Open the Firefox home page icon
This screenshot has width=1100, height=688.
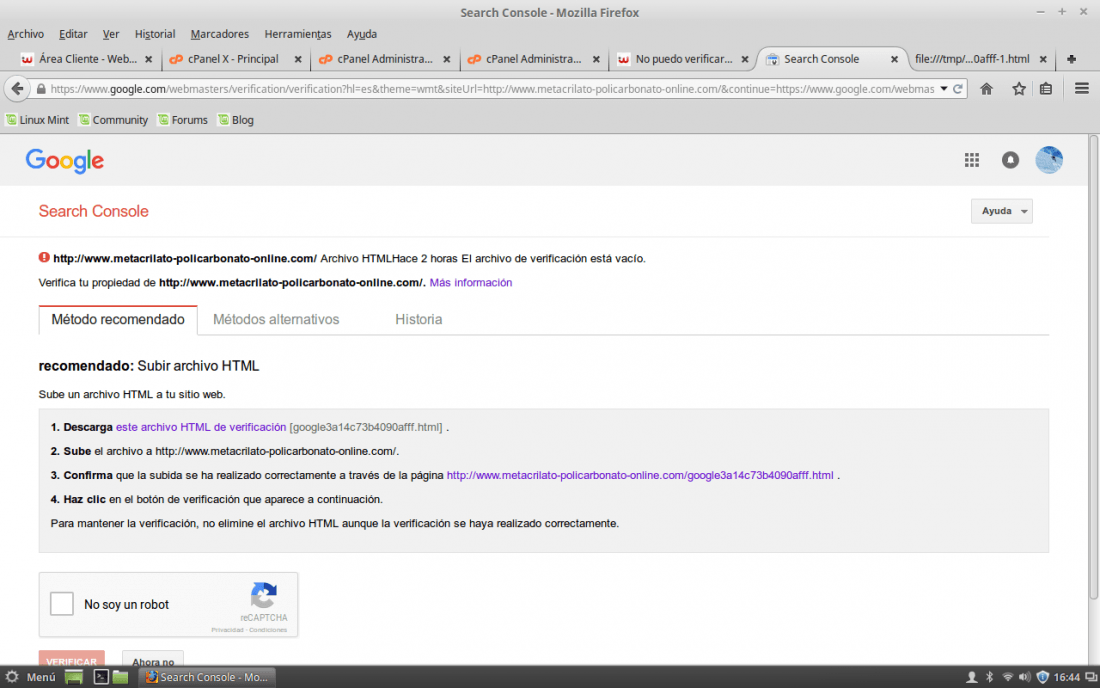986,89
